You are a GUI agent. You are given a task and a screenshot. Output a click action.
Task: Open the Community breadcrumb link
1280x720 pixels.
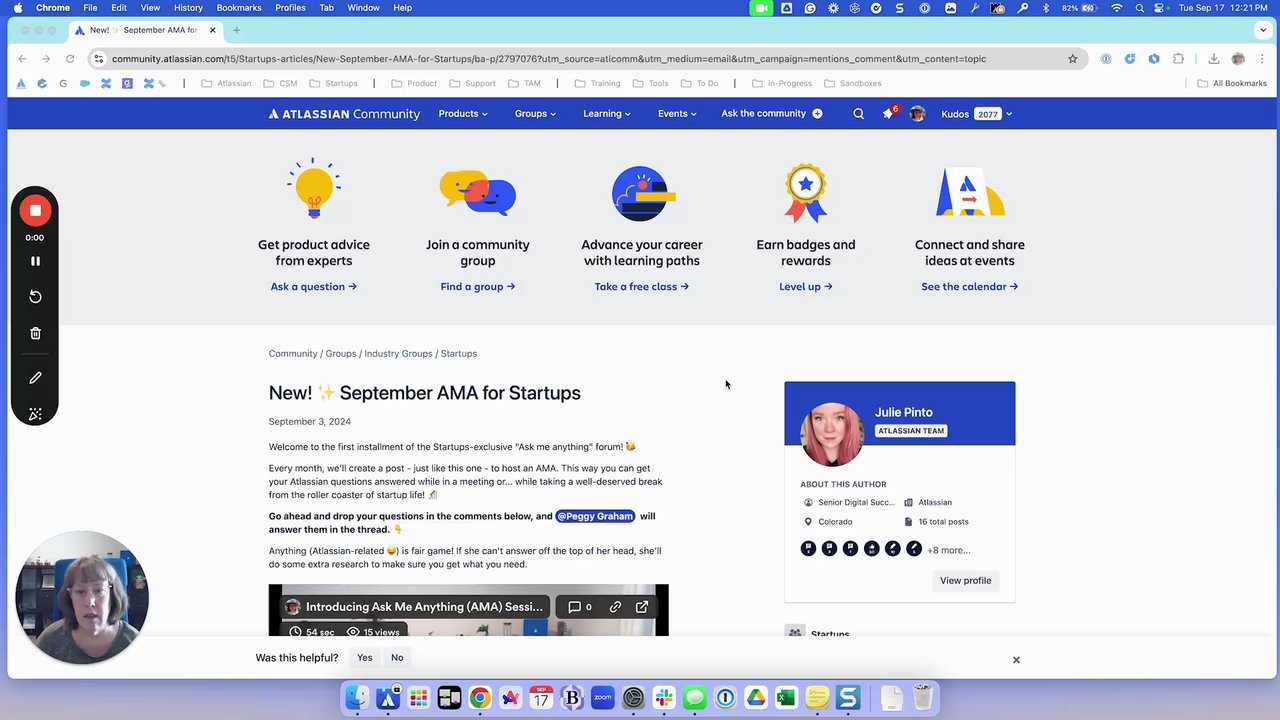pos(293,354)
